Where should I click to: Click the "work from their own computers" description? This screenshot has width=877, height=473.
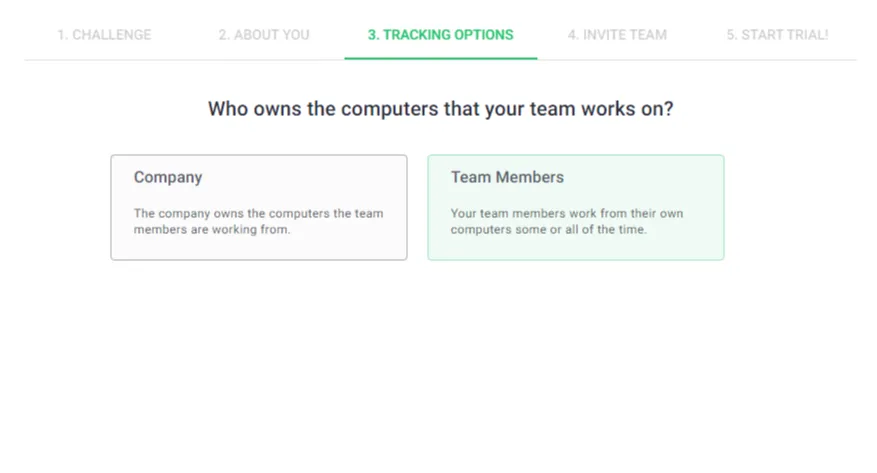click(x=567, y=221)
